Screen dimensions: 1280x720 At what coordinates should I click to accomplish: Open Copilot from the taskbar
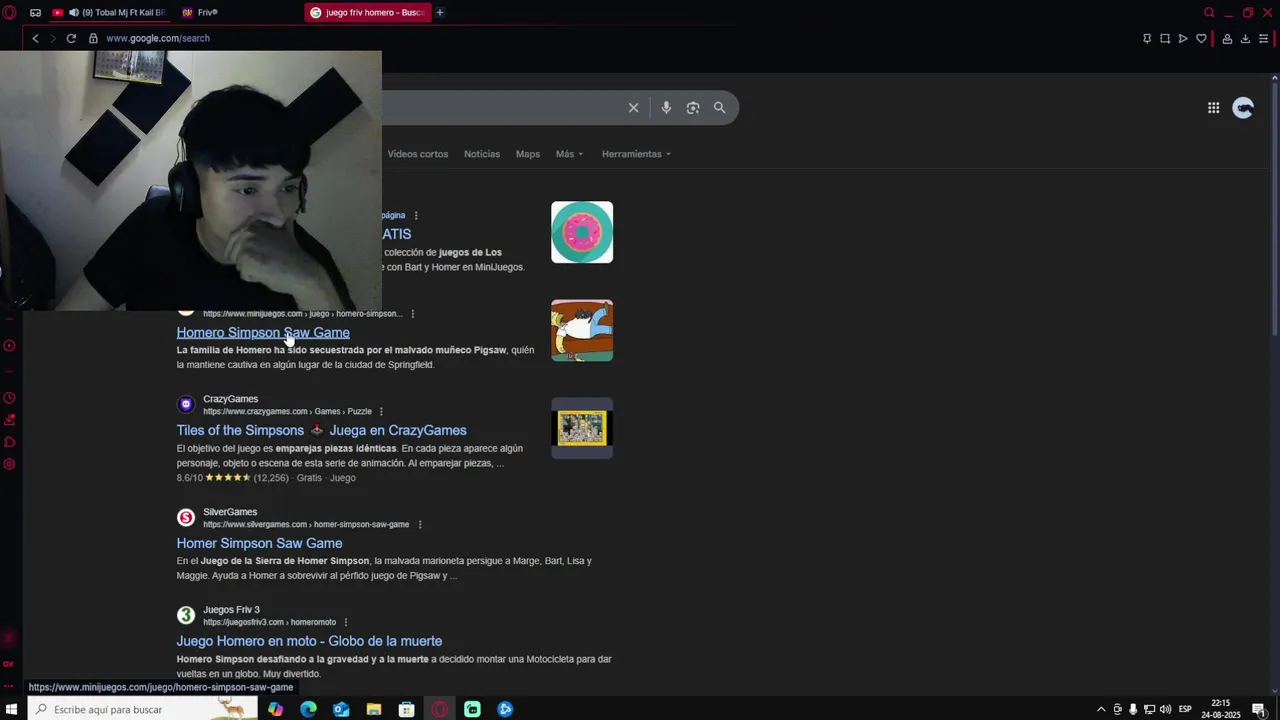pyautogui.click(x=275, y=709)
